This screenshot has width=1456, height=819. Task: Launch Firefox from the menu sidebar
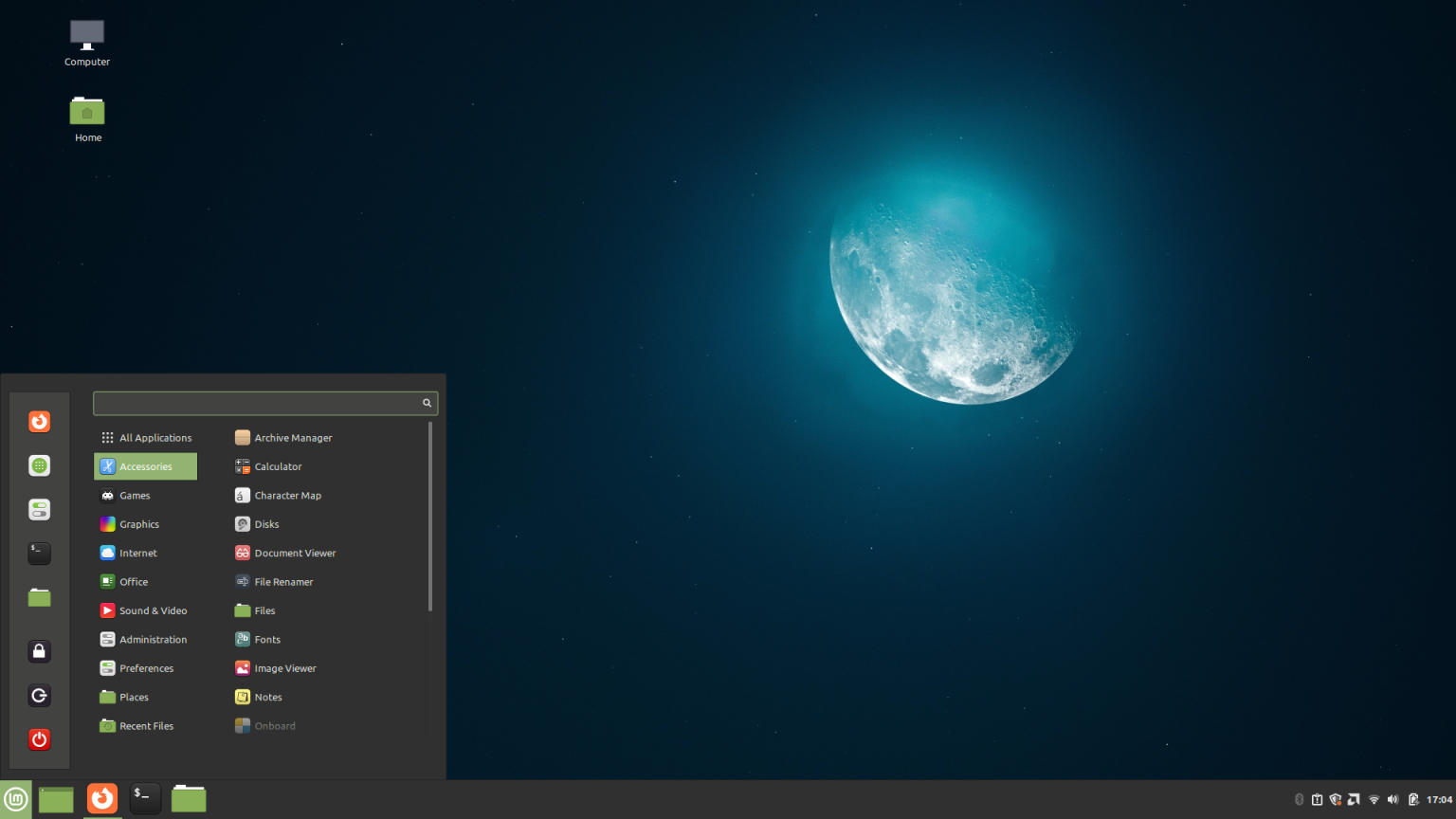(x=39, y=421)
